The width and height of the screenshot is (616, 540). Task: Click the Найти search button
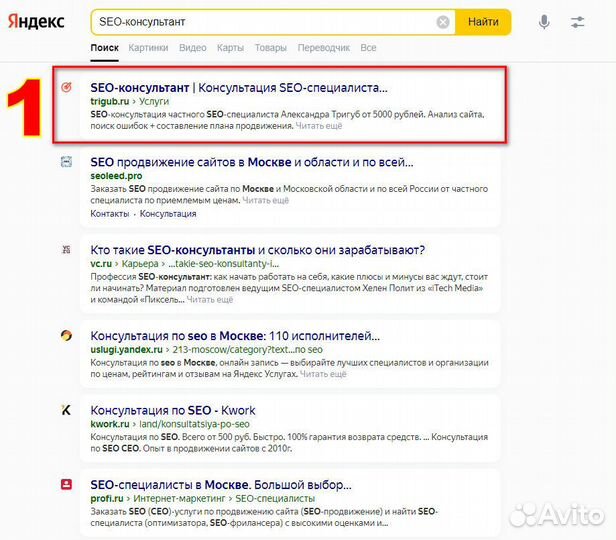tap(483, 22)
